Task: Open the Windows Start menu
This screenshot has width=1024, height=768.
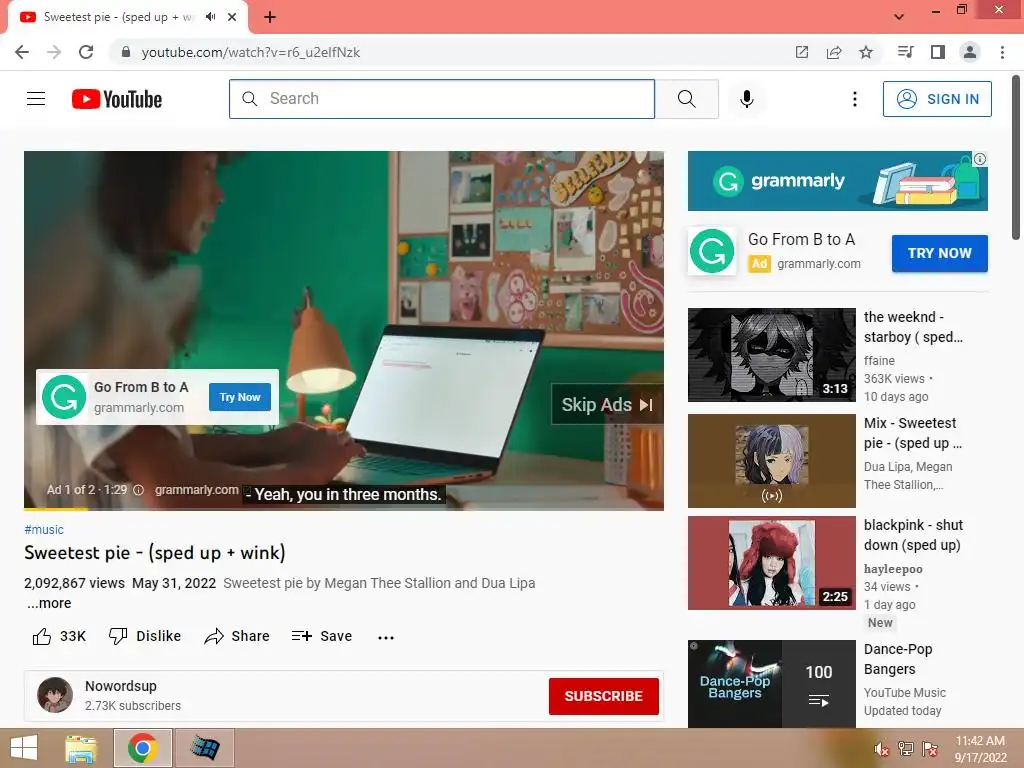Action: pos(24,748)
